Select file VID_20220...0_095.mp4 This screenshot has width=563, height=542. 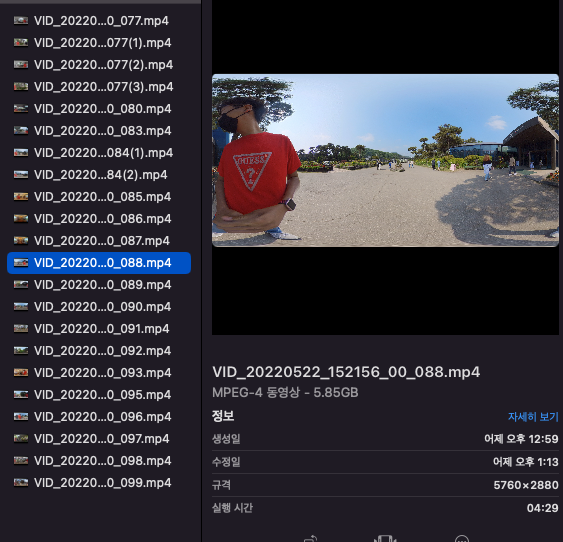(99, 394)
